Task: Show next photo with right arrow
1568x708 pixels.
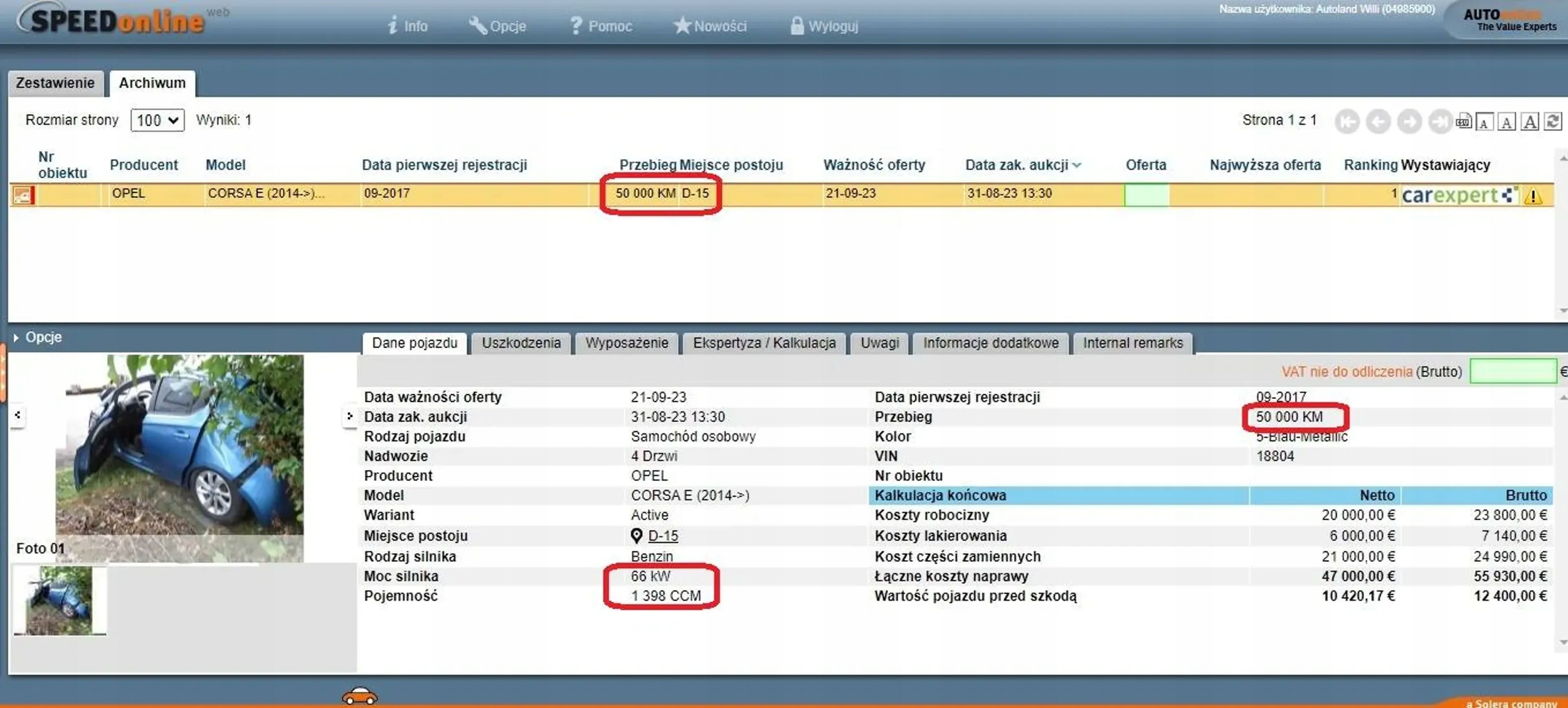Action: coord(349,416)
